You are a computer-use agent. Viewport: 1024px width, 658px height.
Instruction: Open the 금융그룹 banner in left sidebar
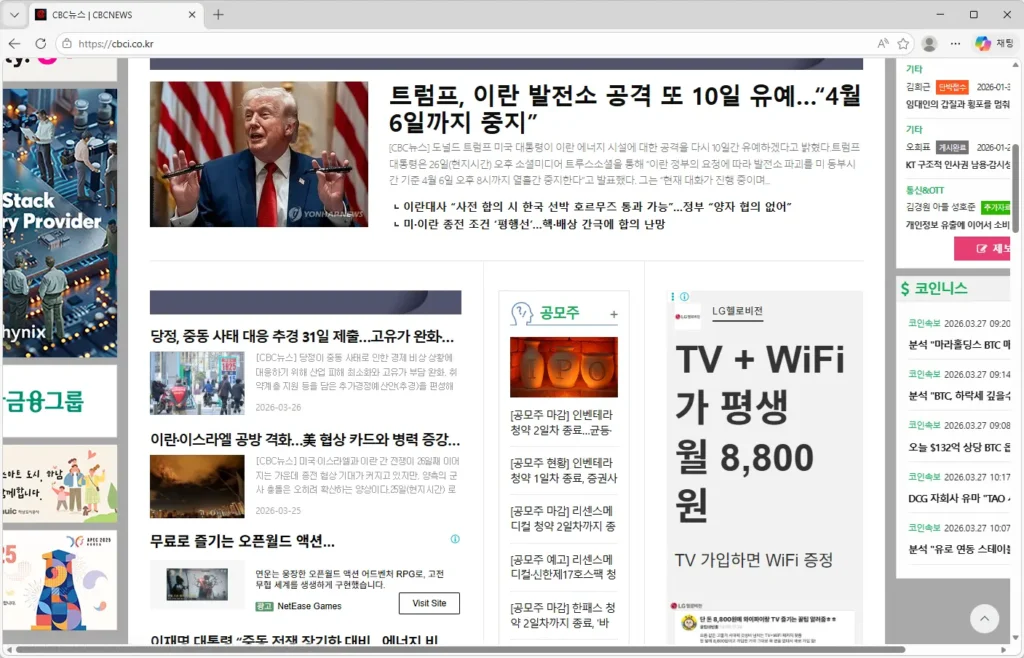point(60,401)
